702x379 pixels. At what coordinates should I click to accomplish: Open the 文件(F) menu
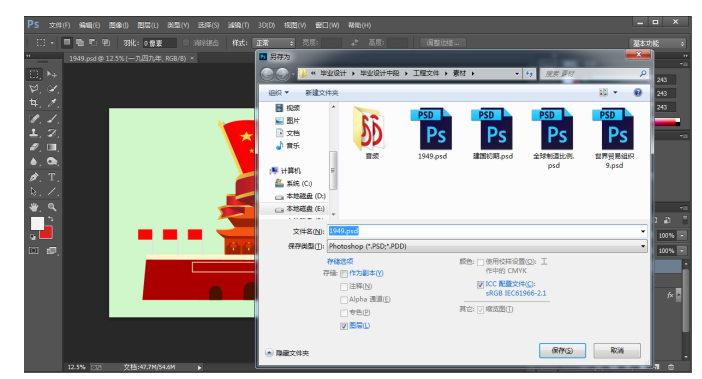pos(60,25)
